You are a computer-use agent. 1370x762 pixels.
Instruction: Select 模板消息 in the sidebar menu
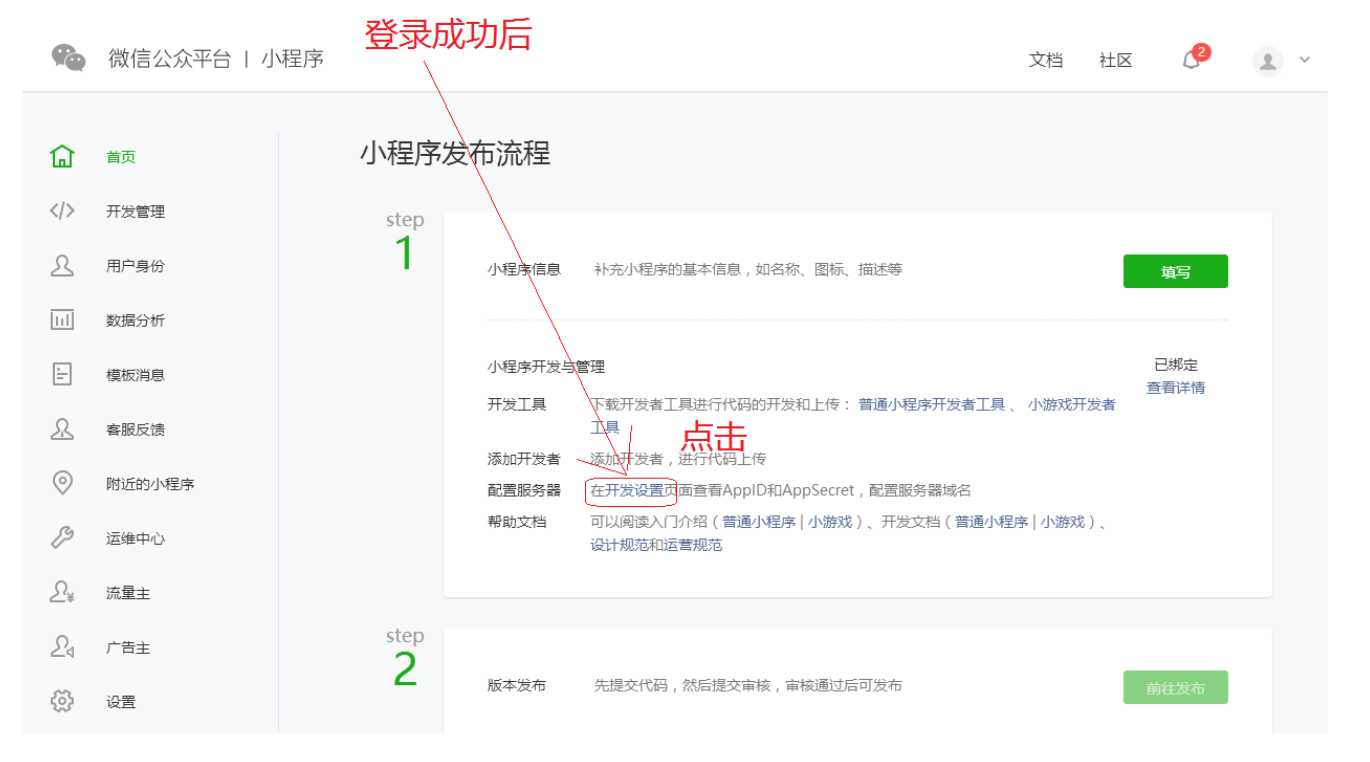point(135,375)
